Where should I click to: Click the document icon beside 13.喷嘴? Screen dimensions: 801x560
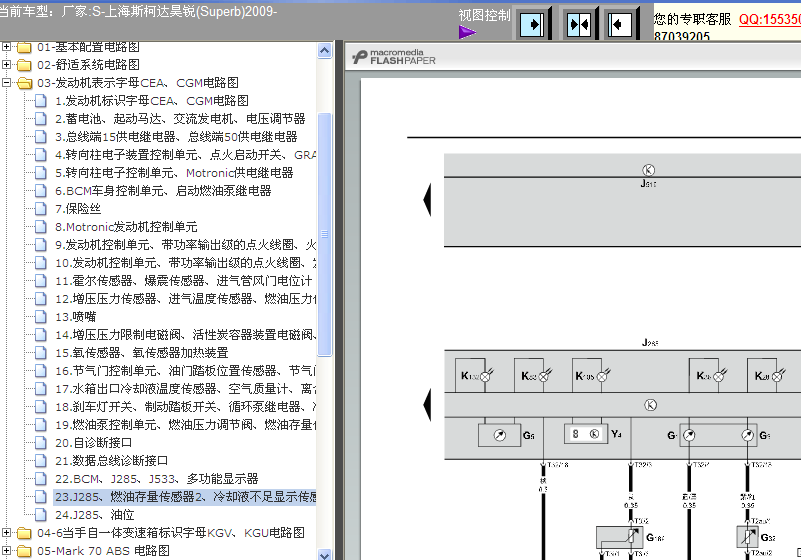click(41, 316)
